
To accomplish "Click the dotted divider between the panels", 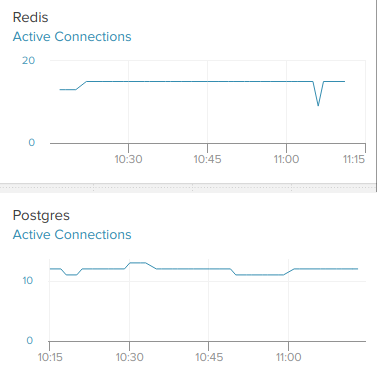I will pos(188,188).
